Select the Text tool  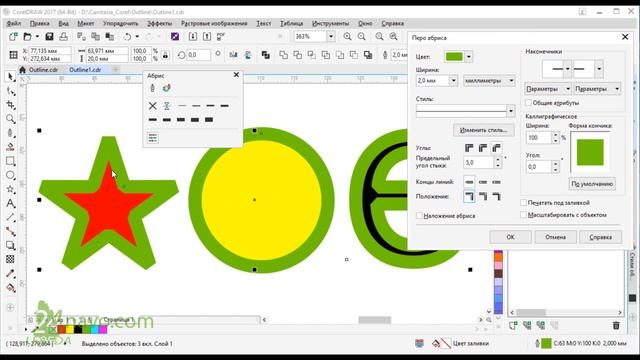point(10,203)
